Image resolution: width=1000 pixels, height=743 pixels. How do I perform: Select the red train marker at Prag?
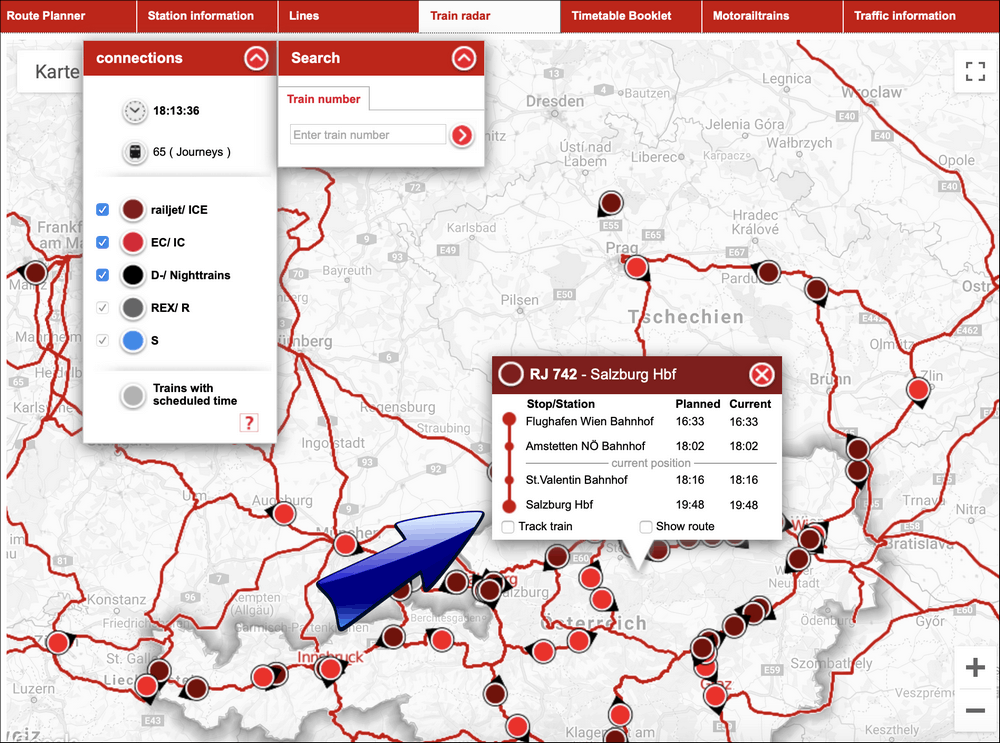pos(636,267)
